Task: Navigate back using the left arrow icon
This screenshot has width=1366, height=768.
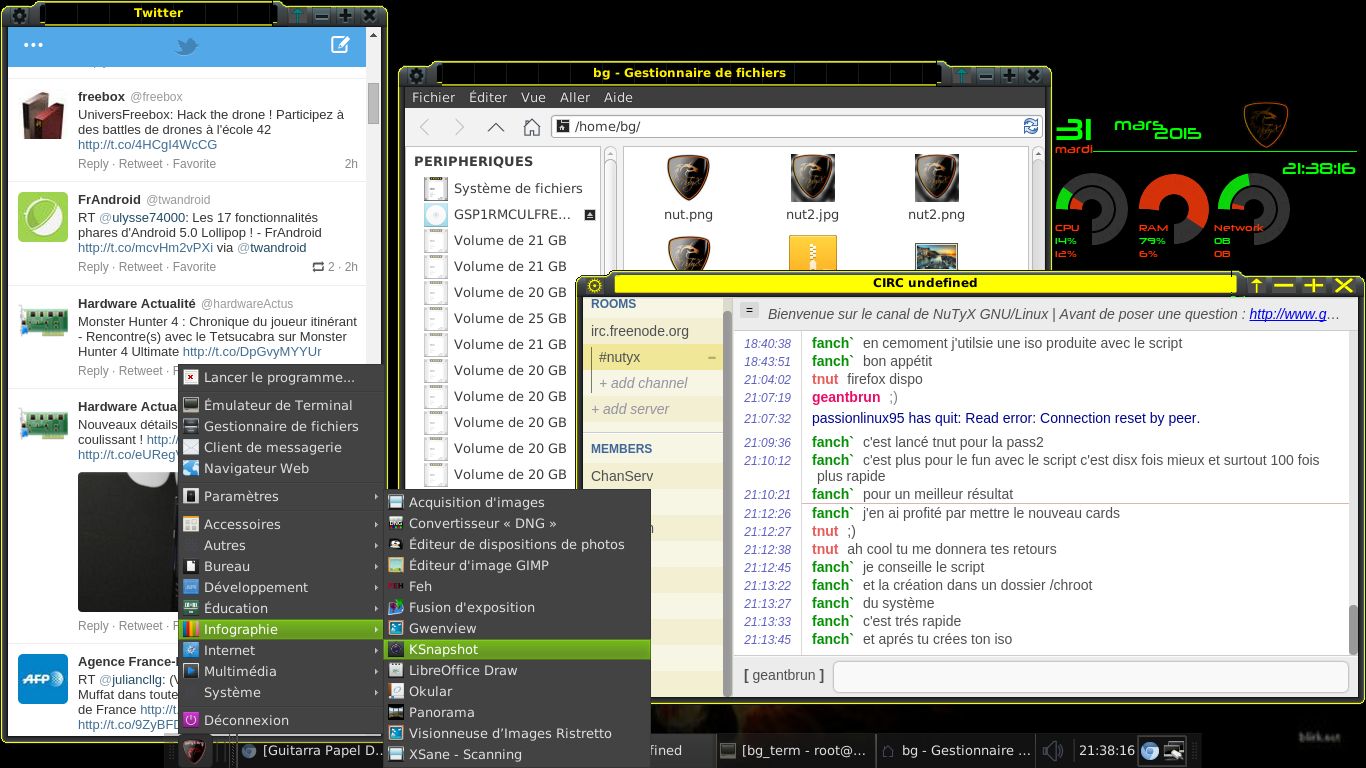Action: click(x=424, y=126)
